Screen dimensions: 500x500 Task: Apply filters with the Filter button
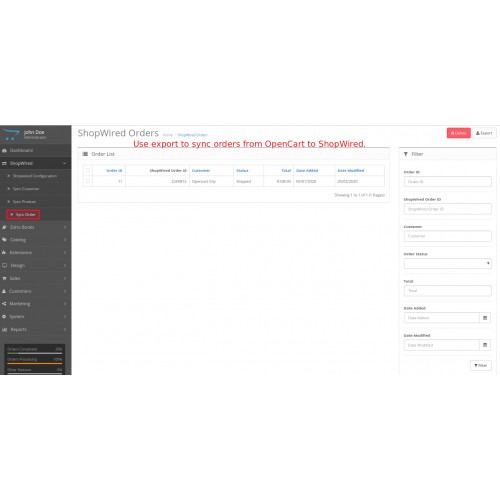point(481,366)
